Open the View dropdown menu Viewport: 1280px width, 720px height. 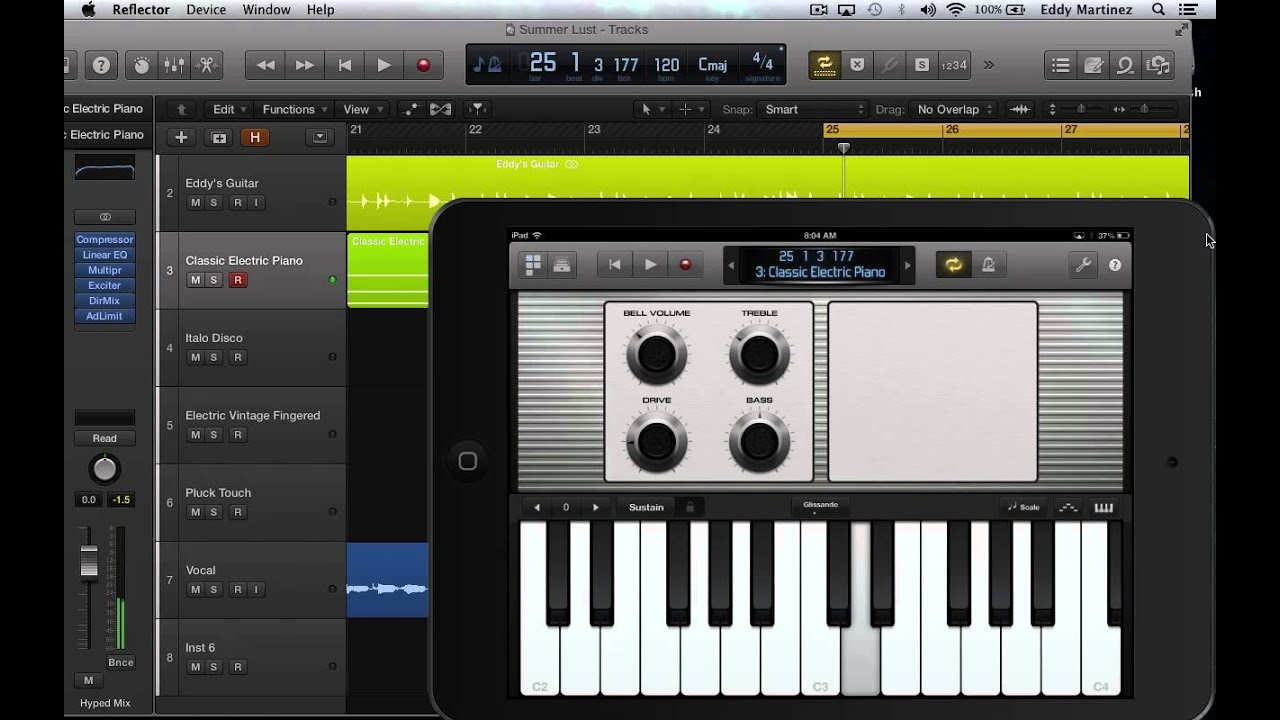click(x=363, y=109)
